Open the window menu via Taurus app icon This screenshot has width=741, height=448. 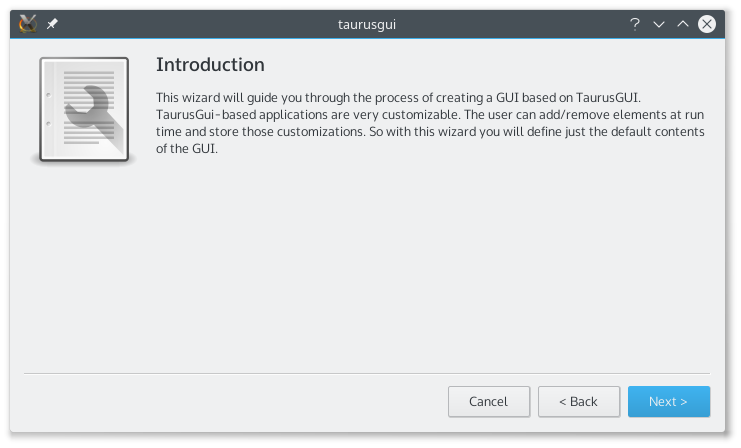tap(28, 24)
